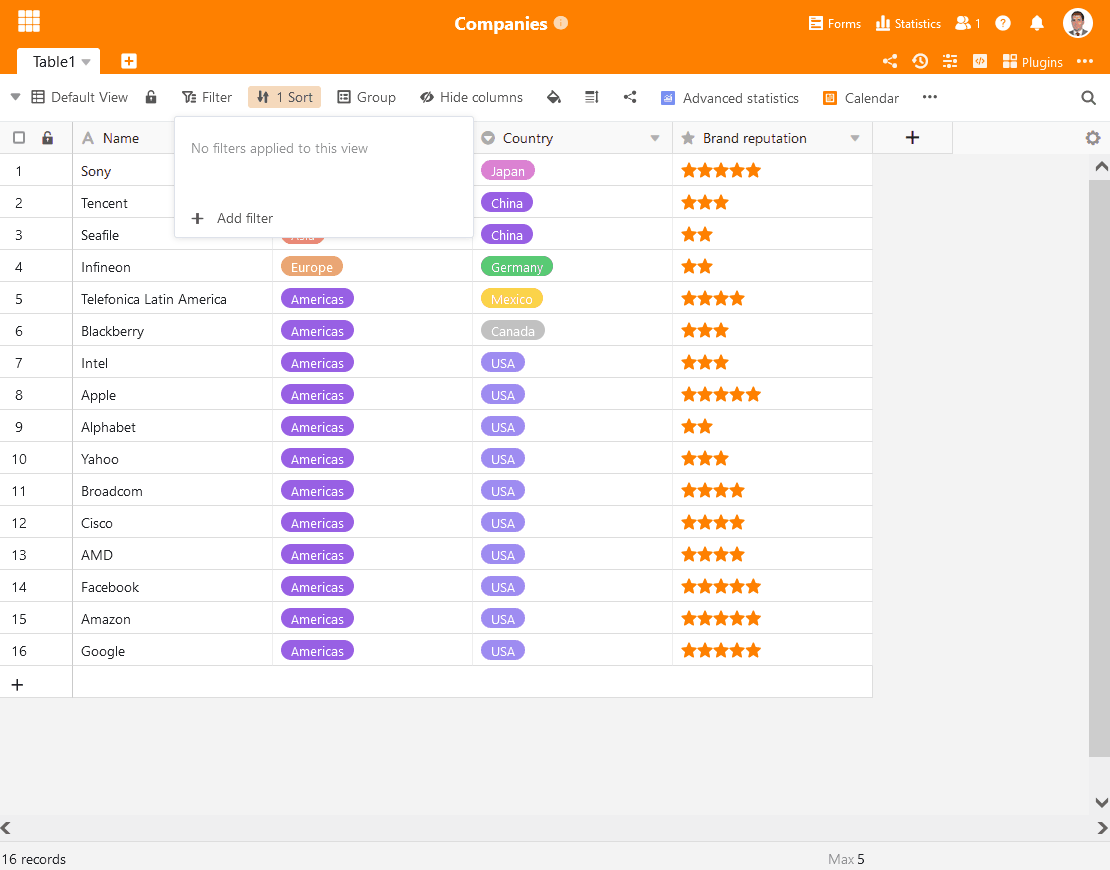Click the Europe tag for Infineon
This screenshot has height=870, width=1110.
[311, 267]
